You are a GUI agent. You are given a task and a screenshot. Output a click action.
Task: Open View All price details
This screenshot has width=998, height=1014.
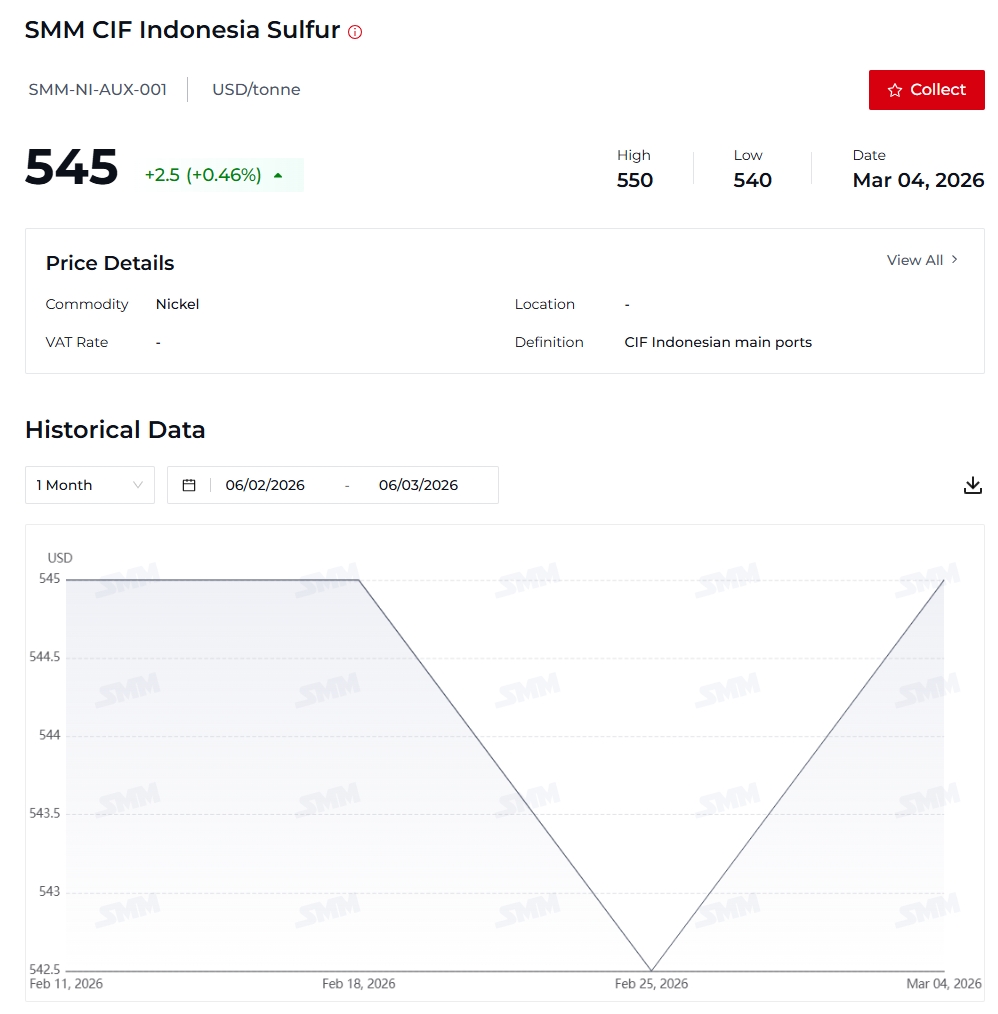915,260
